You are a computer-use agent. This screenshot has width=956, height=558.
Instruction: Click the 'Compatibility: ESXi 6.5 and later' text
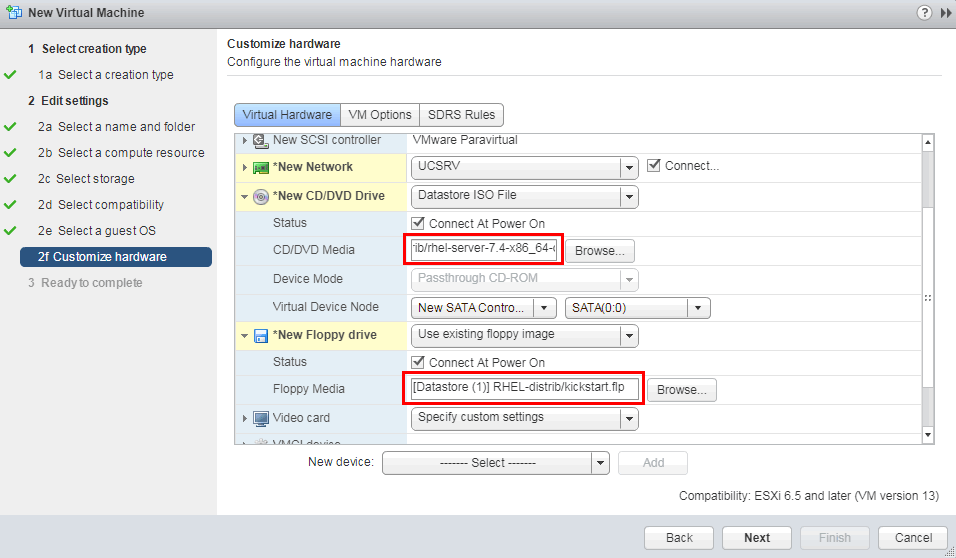pyautogui.click(x=809, y=496)
